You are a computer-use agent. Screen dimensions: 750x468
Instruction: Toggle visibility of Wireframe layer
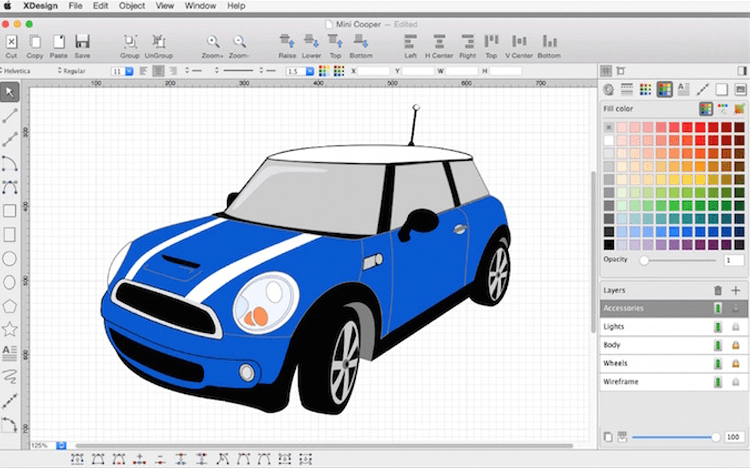click(717, 382)
